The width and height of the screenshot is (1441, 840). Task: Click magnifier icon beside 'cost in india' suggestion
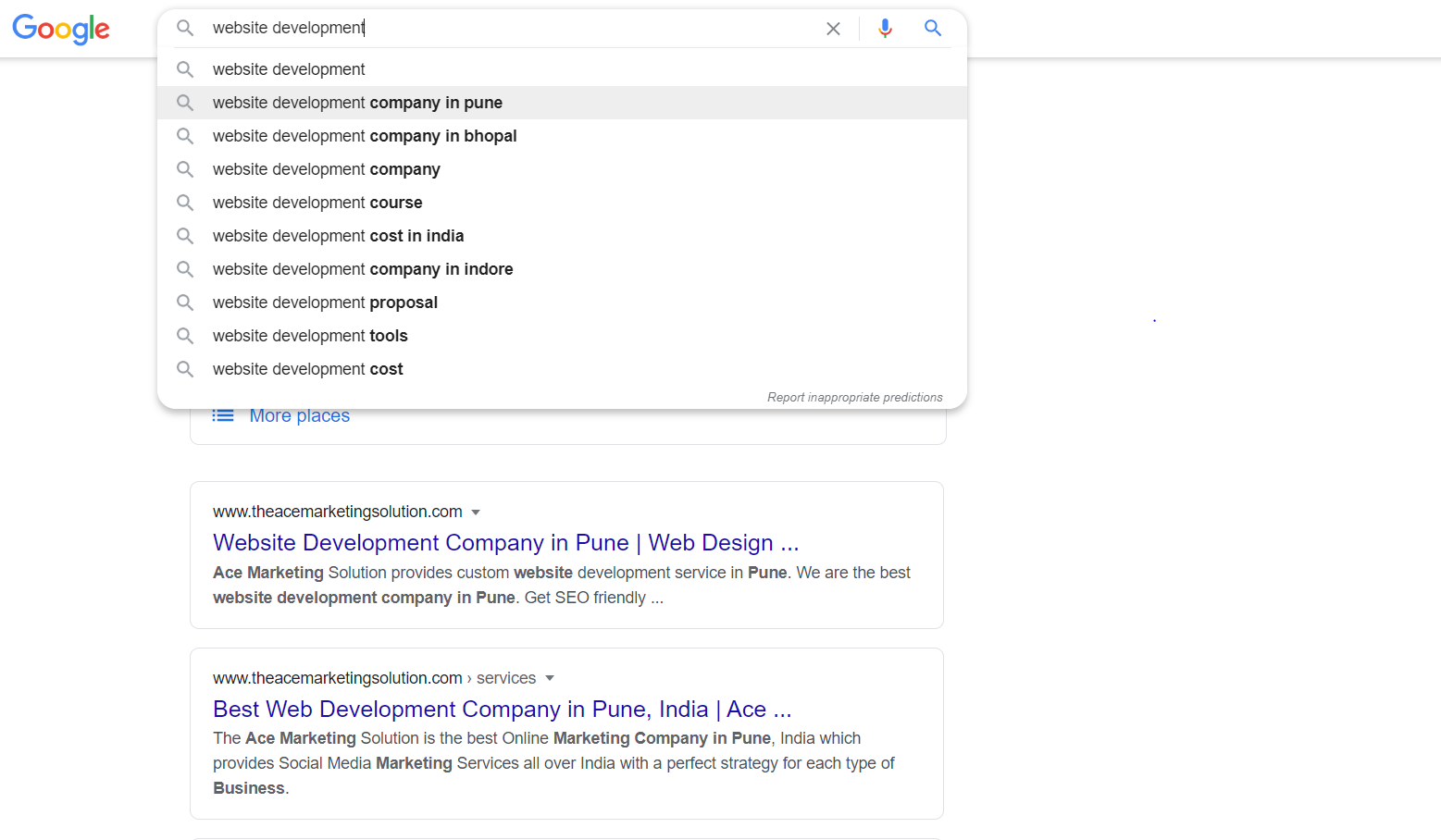point(185,236)
